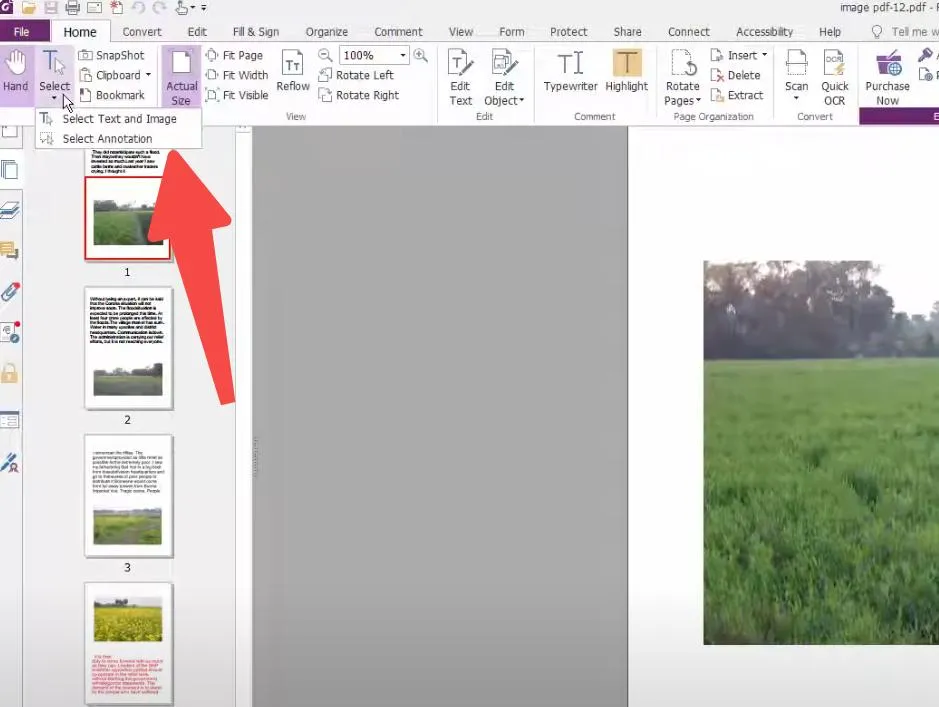Open the Edit Text tool
The height and width of the screenshot is (707, 939).
(x=459, y=75)
